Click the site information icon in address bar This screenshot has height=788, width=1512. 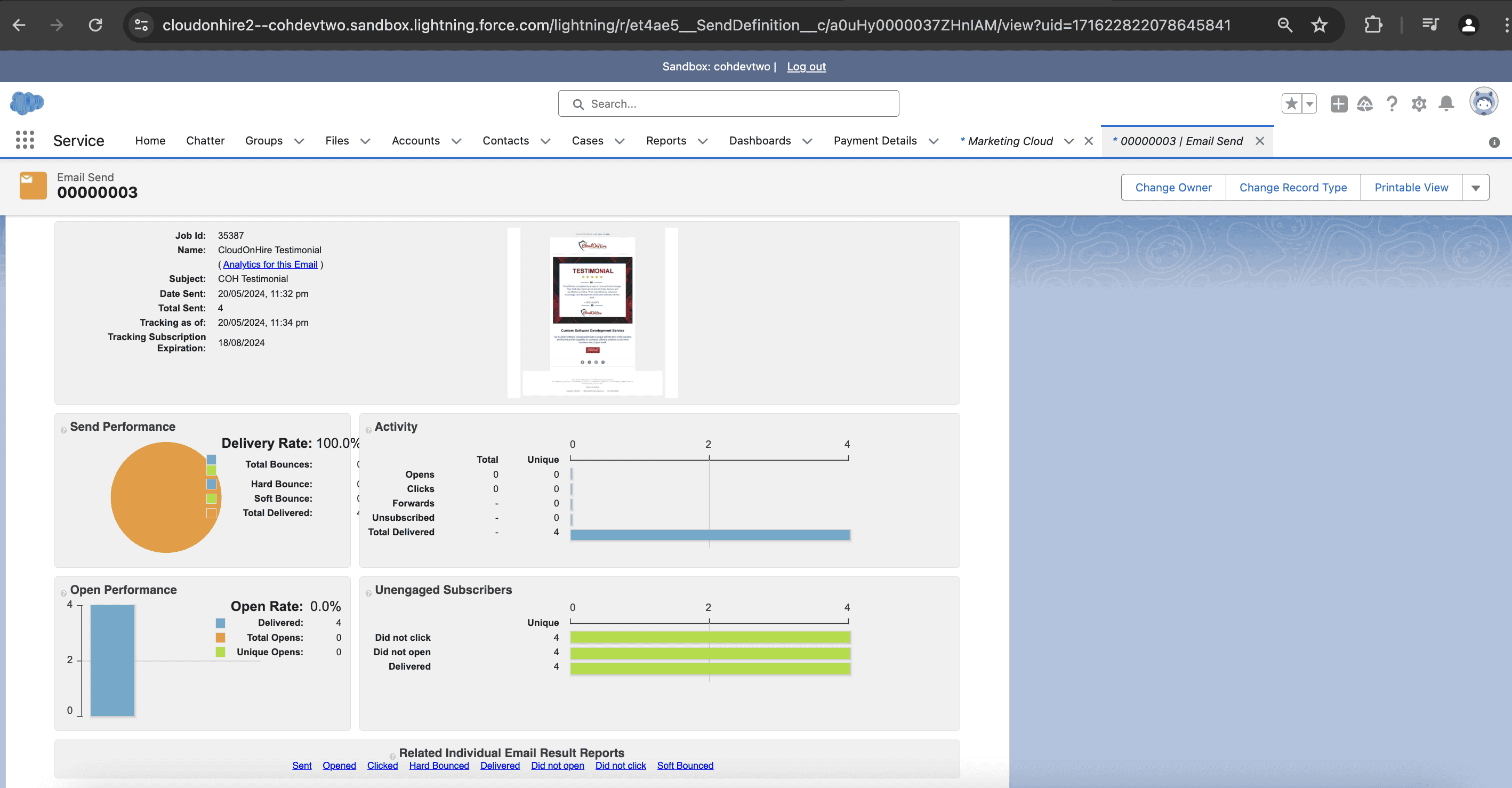(141, 25)
